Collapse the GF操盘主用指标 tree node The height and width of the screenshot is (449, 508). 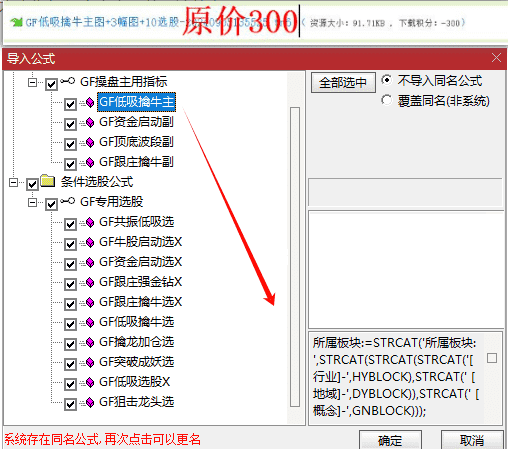(x=32, y=82)
